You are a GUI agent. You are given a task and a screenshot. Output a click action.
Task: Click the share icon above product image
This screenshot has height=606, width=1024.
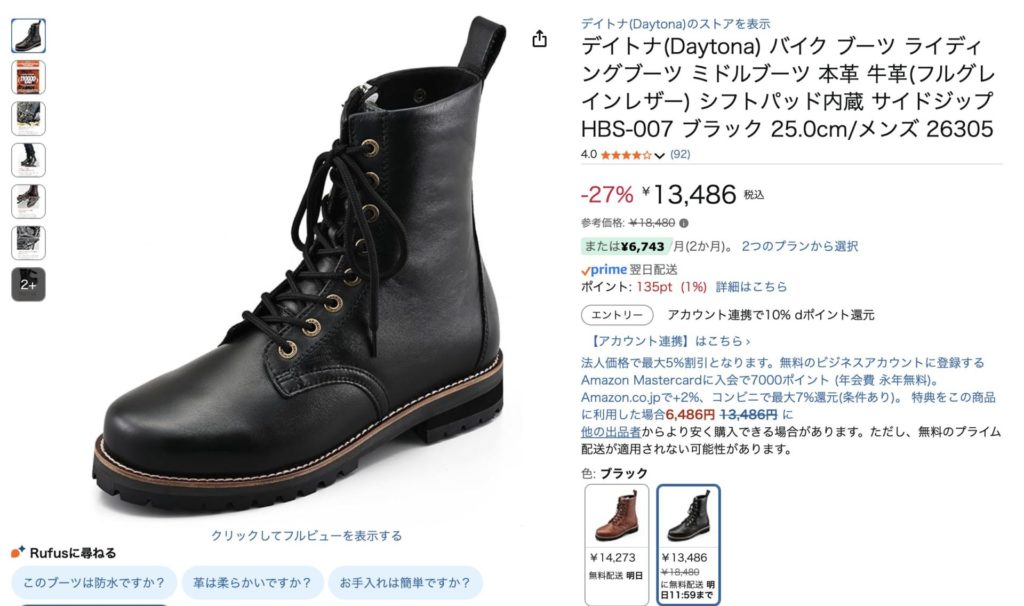point(539,39)
